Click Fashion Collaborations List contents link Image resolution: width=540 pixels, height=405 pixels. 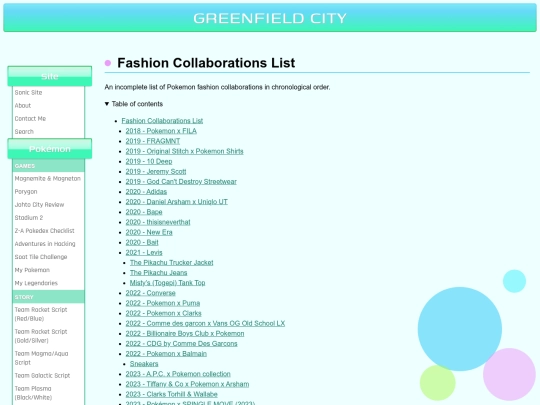point(162,121)
